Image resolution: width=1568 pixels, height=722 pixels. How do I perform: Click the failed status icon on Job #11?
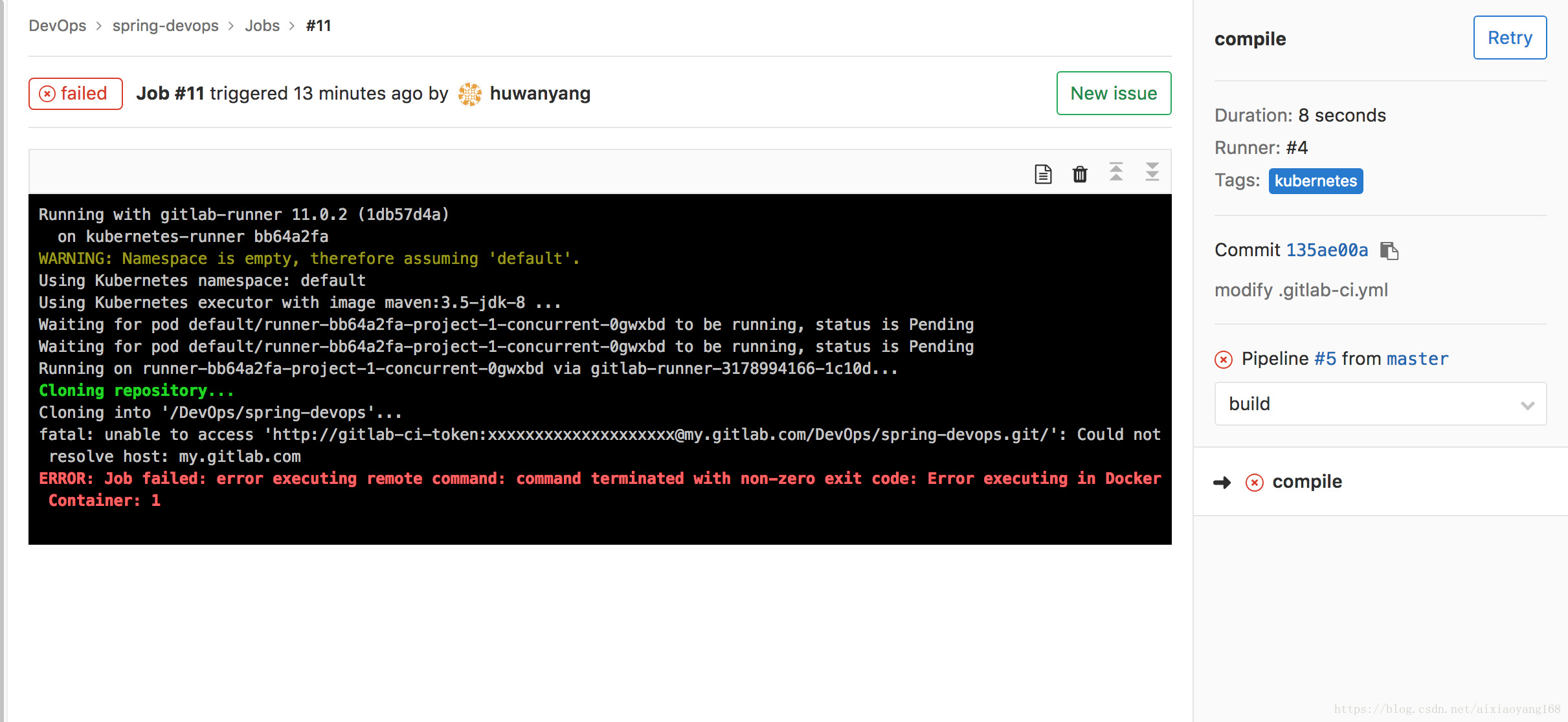48,93
